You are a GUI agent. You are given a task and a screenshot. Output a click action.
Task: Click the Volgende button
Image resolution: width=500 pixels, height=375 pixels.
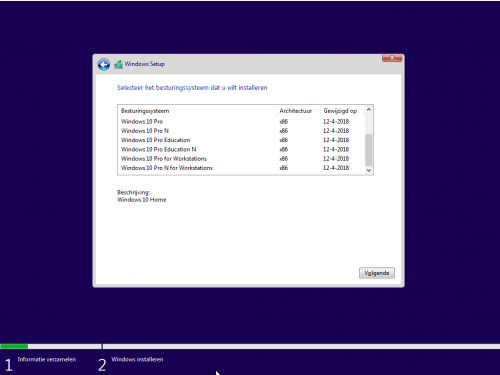point(377,273)
